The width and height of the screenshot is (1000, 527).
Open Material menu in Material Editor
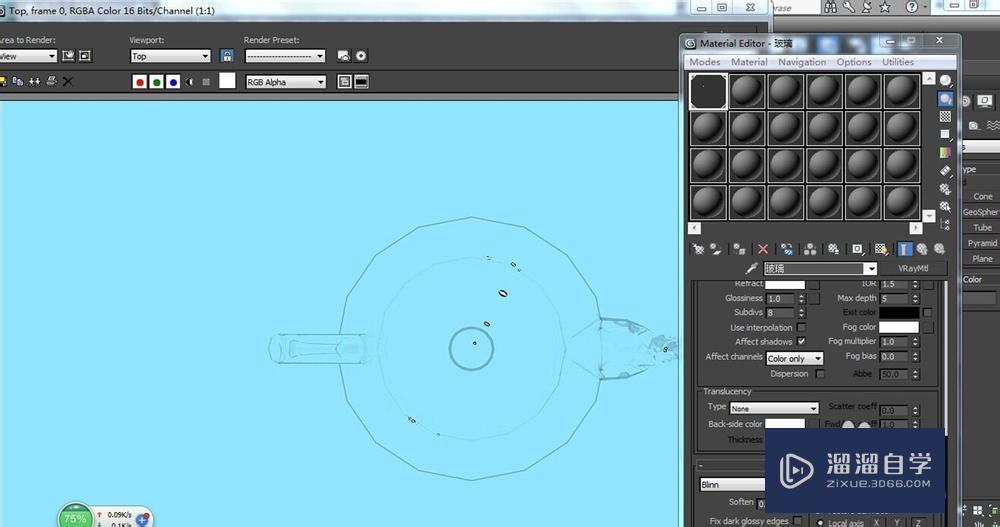click(749, 62)
